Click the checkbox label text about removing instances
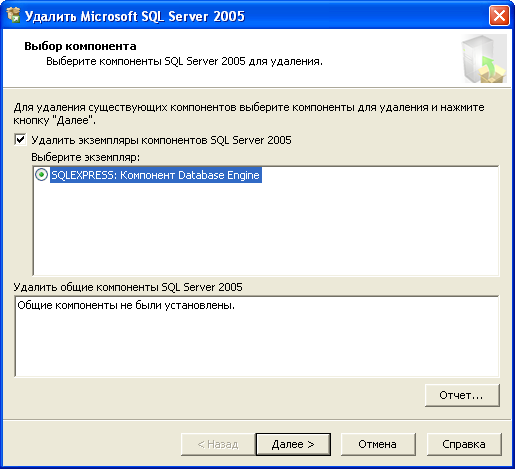515x469 pixels. 161,140
